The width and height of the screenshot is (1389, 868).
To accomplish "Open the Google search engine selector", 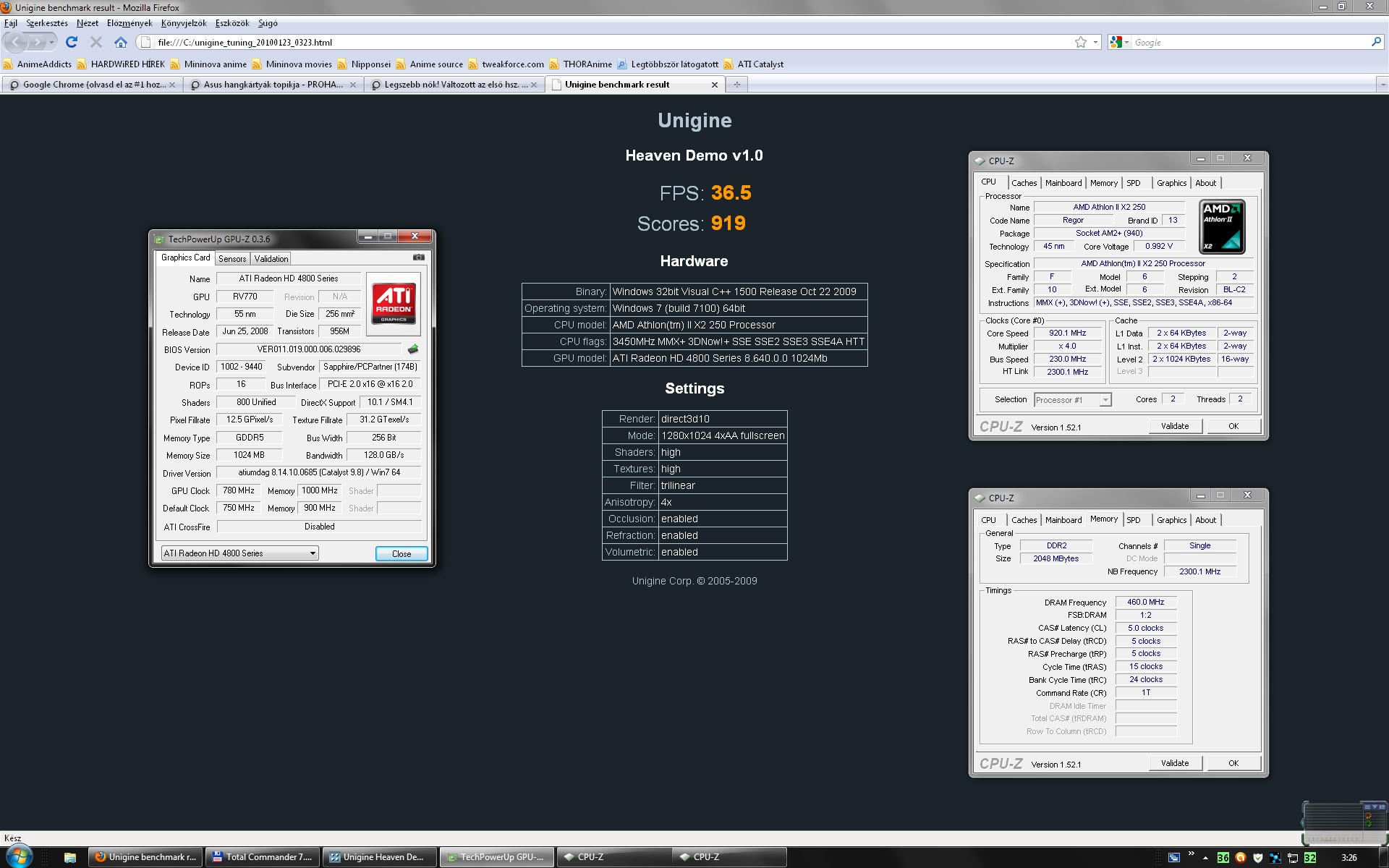I will tap(1120, 42).
